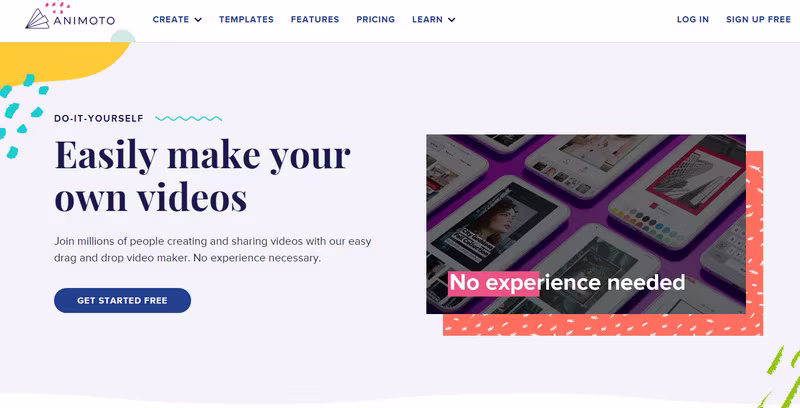The image size is (800, 408).
Task: Open the Features page
Action: coord(315,19)
